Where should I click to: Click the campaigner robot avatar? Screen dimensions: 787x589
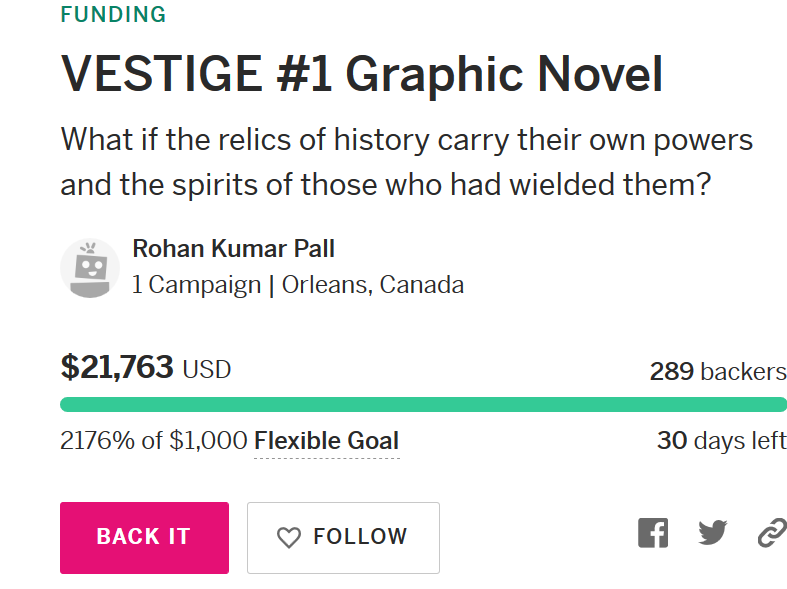90,268
